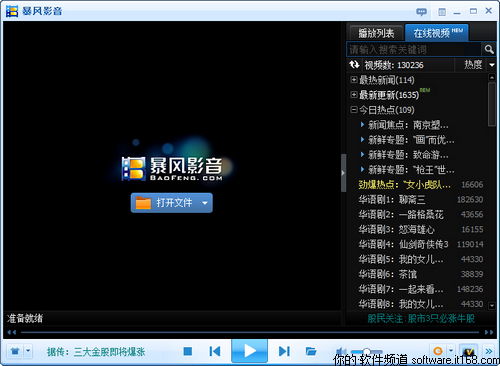Click the search keyword input field
500x366 pixels.
click(x=414, y=49)
